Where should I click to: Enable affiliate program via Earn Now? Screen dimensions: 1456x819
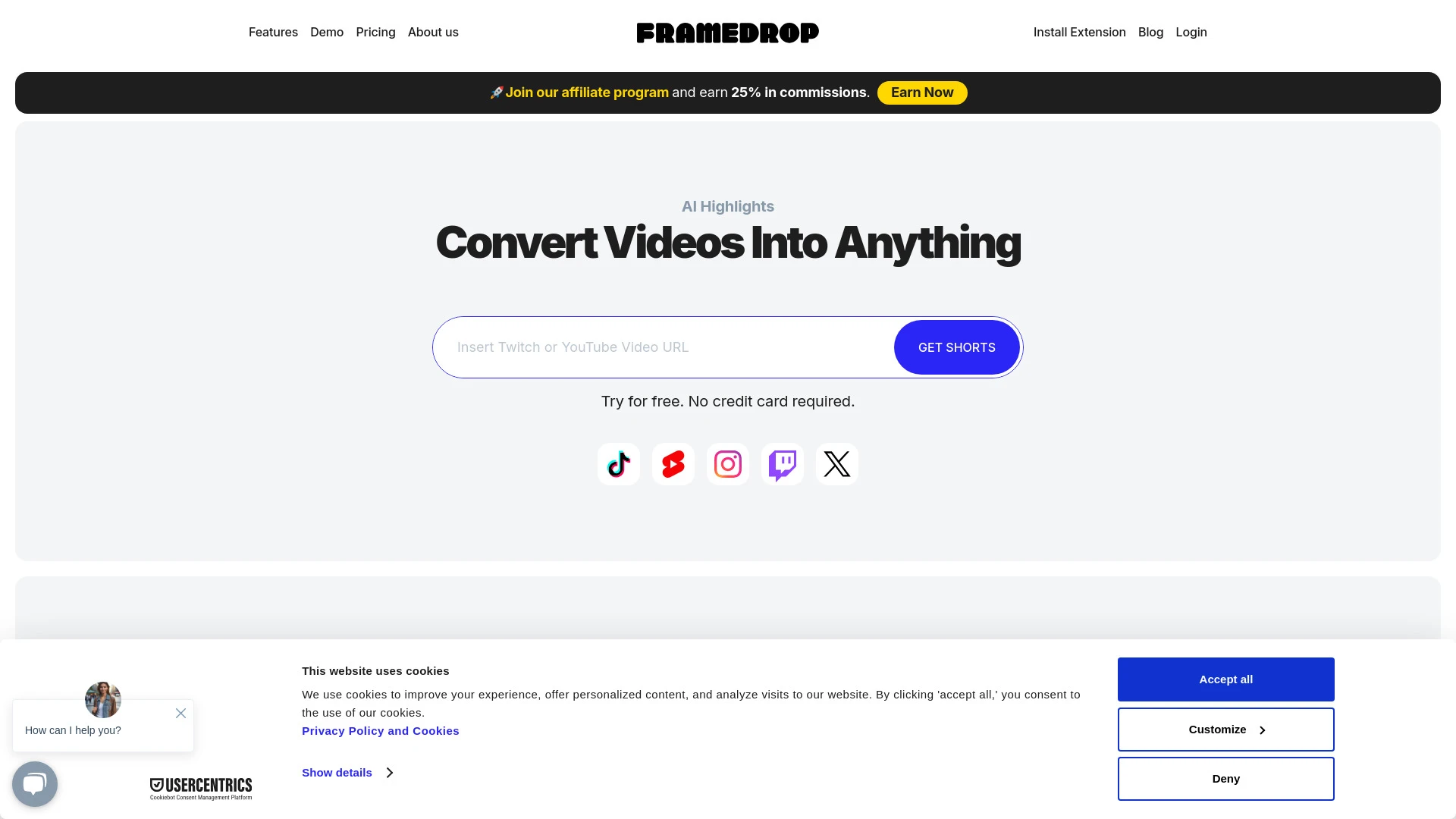921,92
